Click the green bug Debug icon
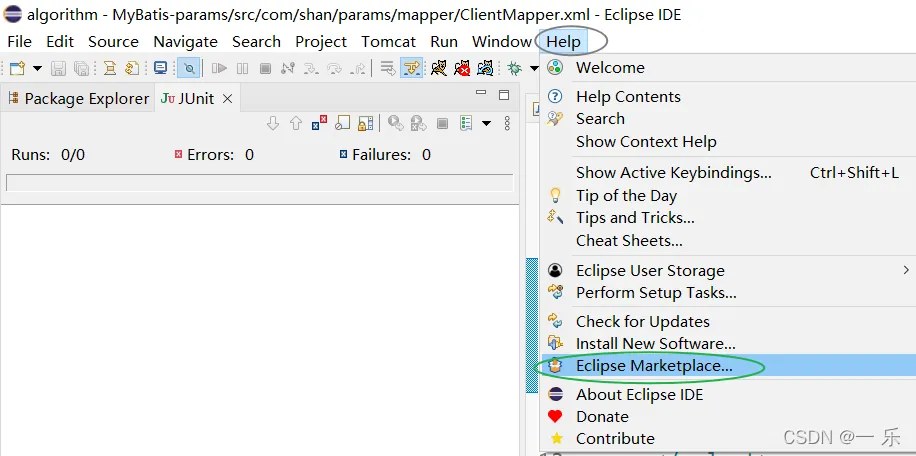 pyautogui.click(x=515, y=68)
